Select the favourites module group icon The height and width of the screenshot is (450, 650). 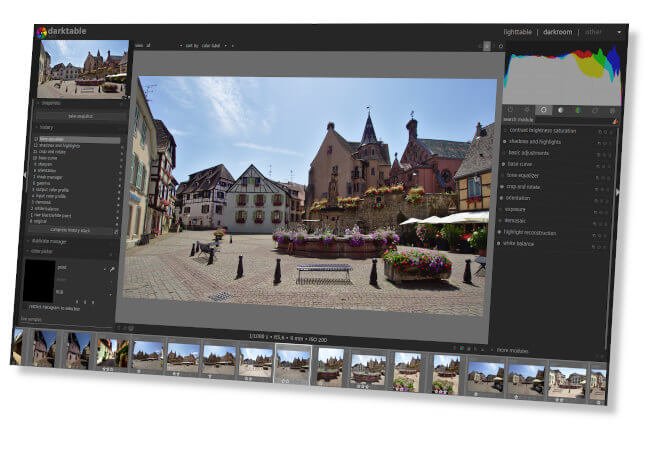(x=527, y=108)
